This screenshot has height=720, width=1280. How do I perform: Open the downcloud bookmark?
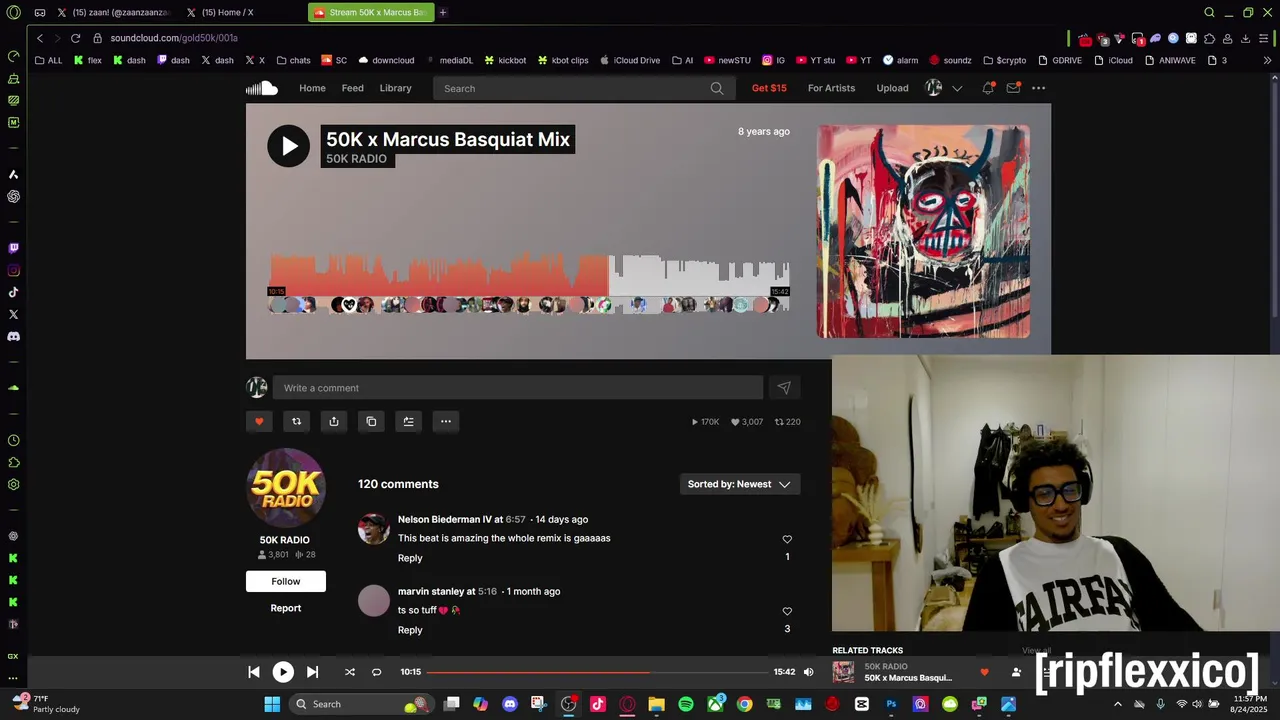[386, 60]
